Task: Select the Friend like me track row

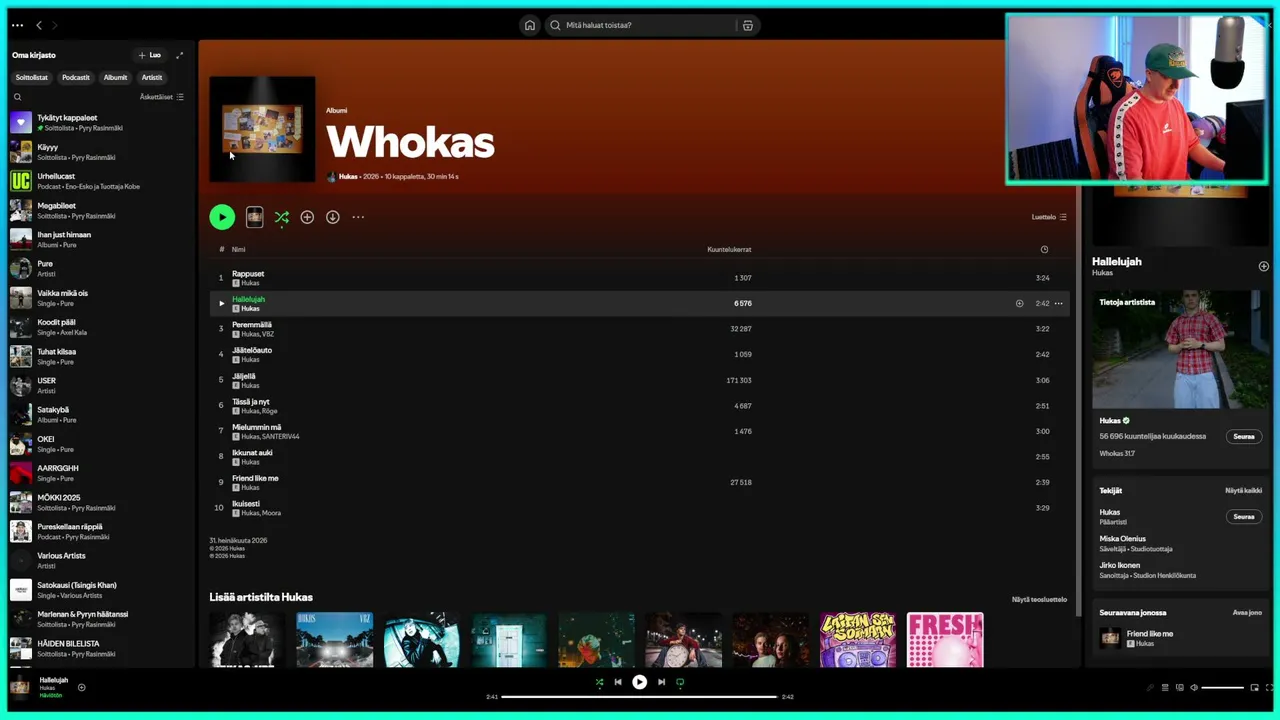Action: 640,482
